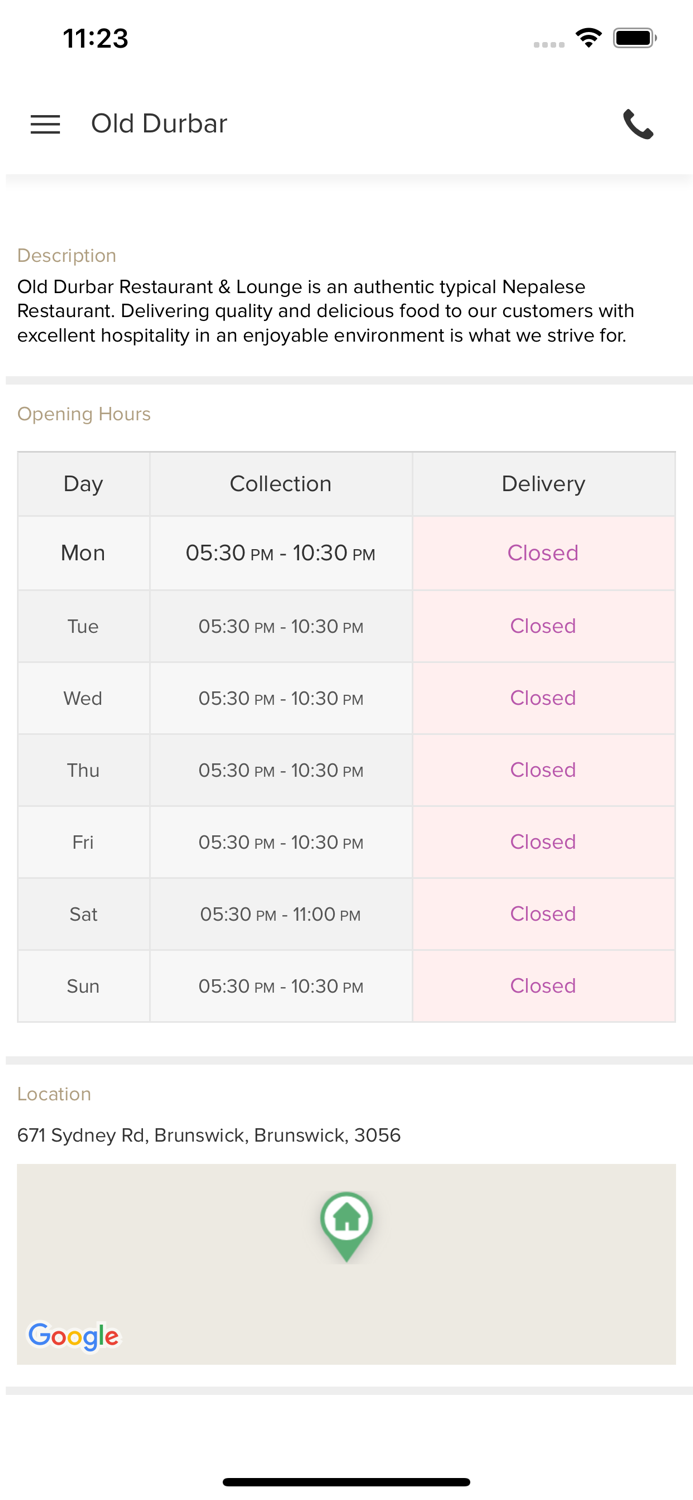The height and width of the screenshot is (1500, 693).
Task: Tap the green home map pin
Action: pos(346,1221)
